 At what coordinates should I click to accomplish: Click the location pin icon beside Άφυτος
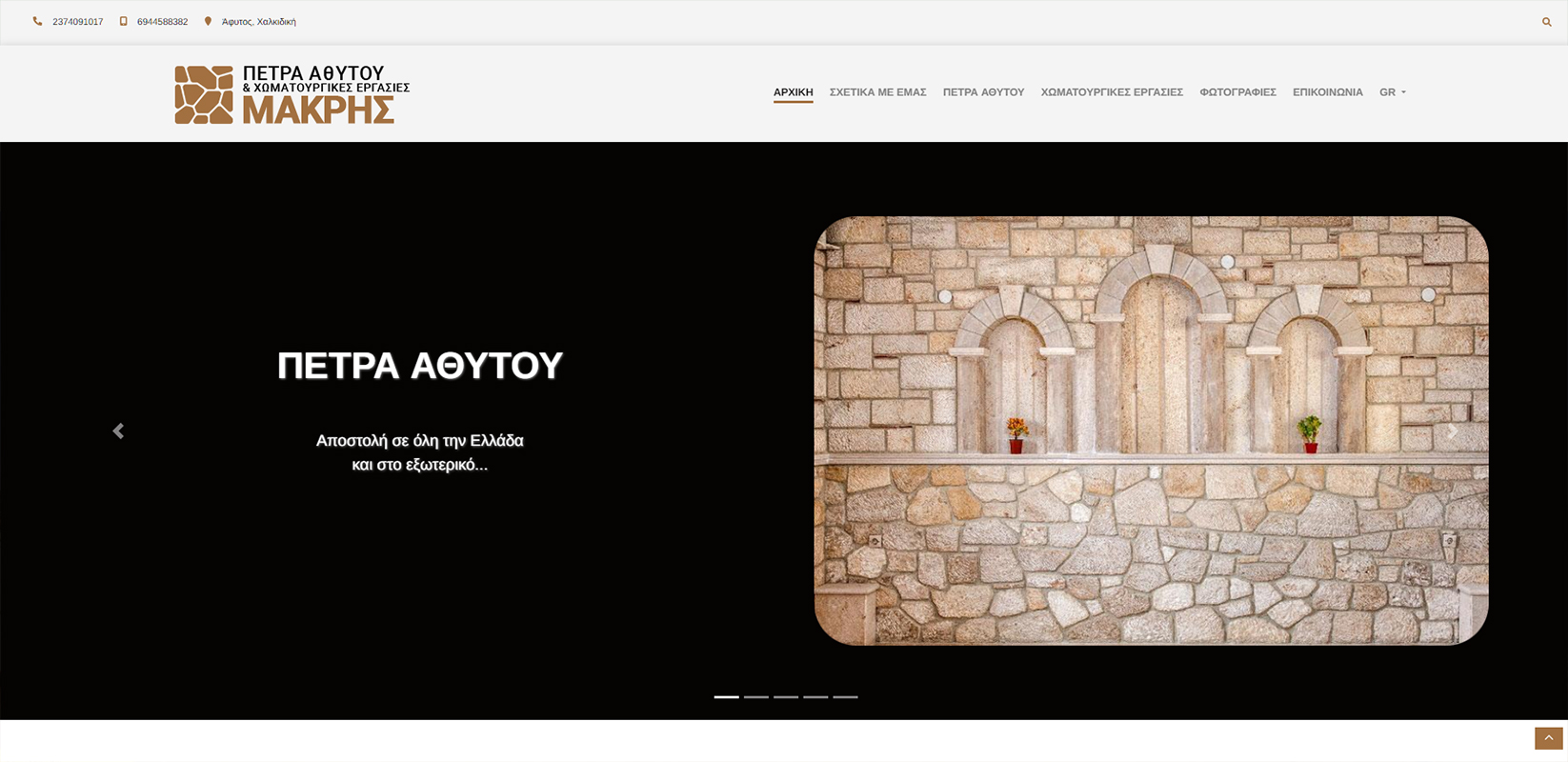coord(208,21)
